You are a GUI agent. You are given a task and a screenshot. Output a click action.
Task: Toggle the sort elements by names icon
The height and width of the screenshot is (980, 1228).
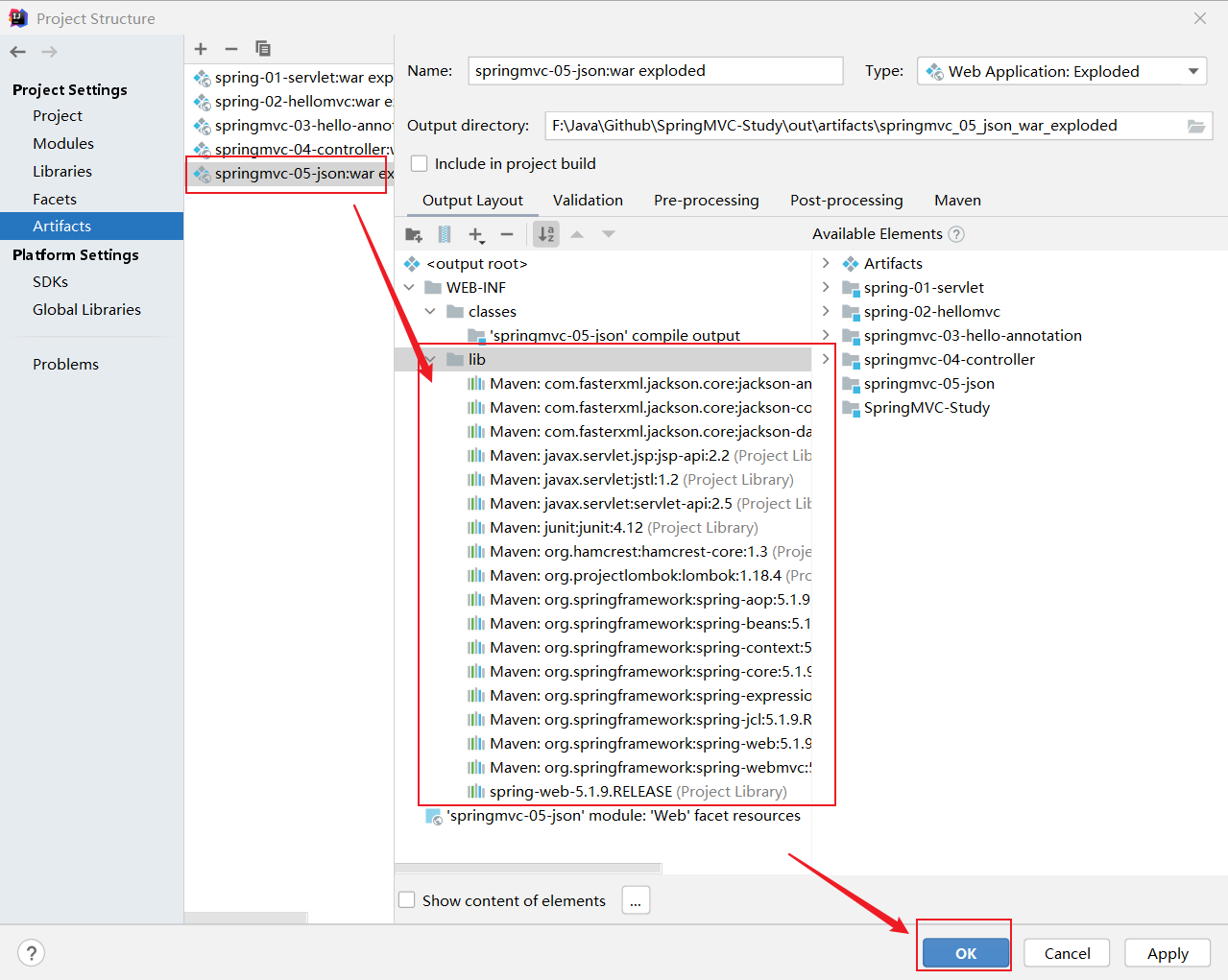click(x=546, y=234)
